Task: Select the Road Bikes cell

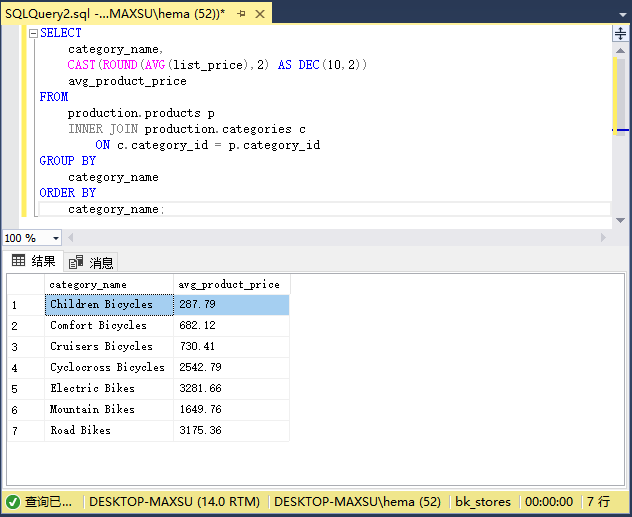Action: coord(109,430)
